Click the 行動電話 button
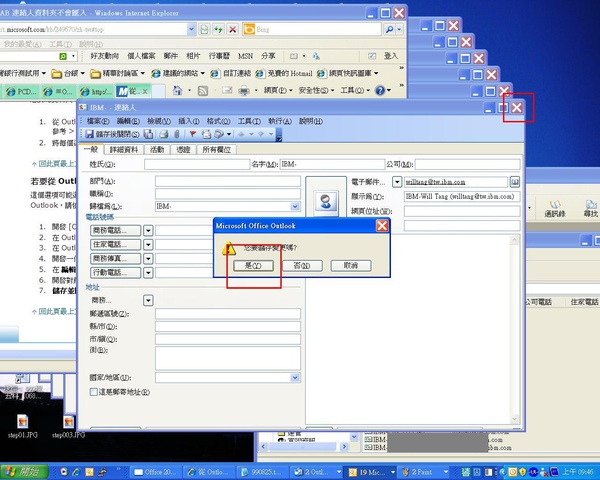The image size is (600, 480). [x=116, y=273]
